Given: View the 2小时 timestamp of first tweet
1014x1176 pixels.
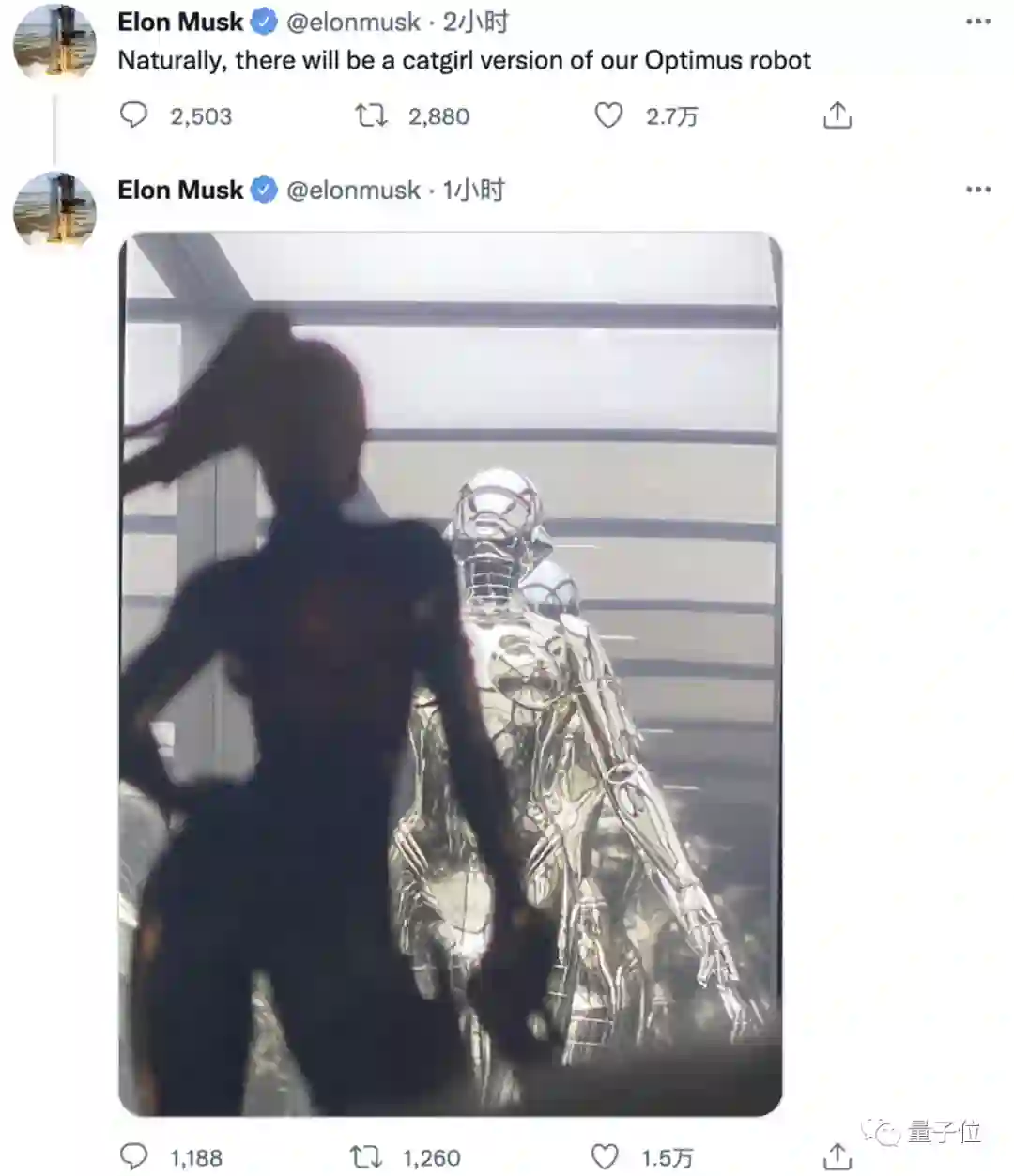Looking at the screenshot, I should click(476, 22).
